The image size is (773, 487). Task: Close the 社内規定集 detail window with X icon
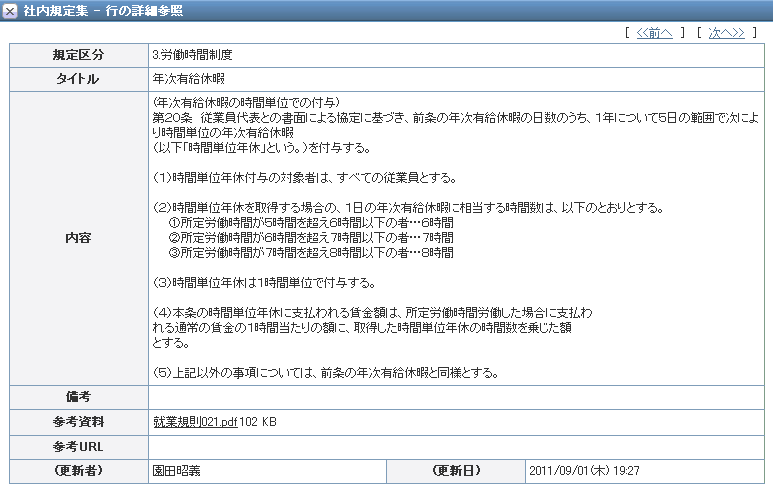(10, 10)
